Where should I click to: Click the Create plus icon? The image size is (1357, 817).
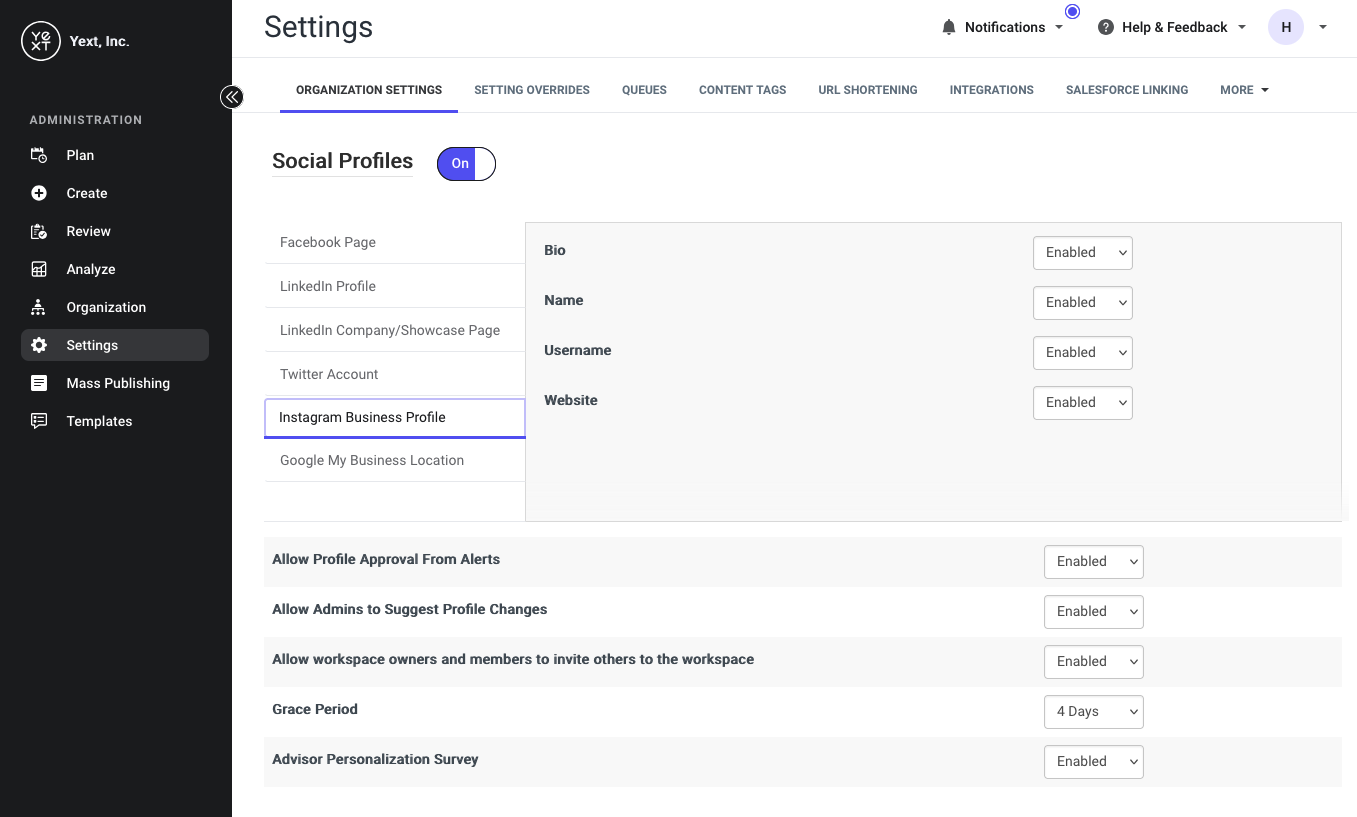[39, 193]
